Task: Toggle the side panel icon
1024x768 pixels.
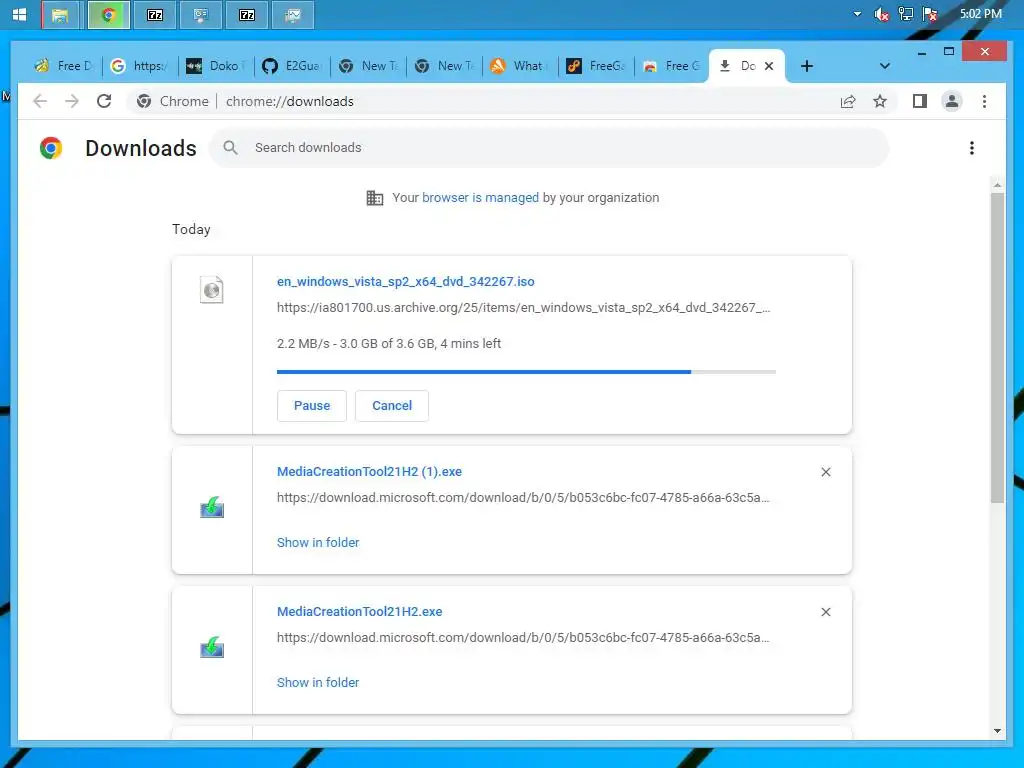Action: (x=920, y=101)
